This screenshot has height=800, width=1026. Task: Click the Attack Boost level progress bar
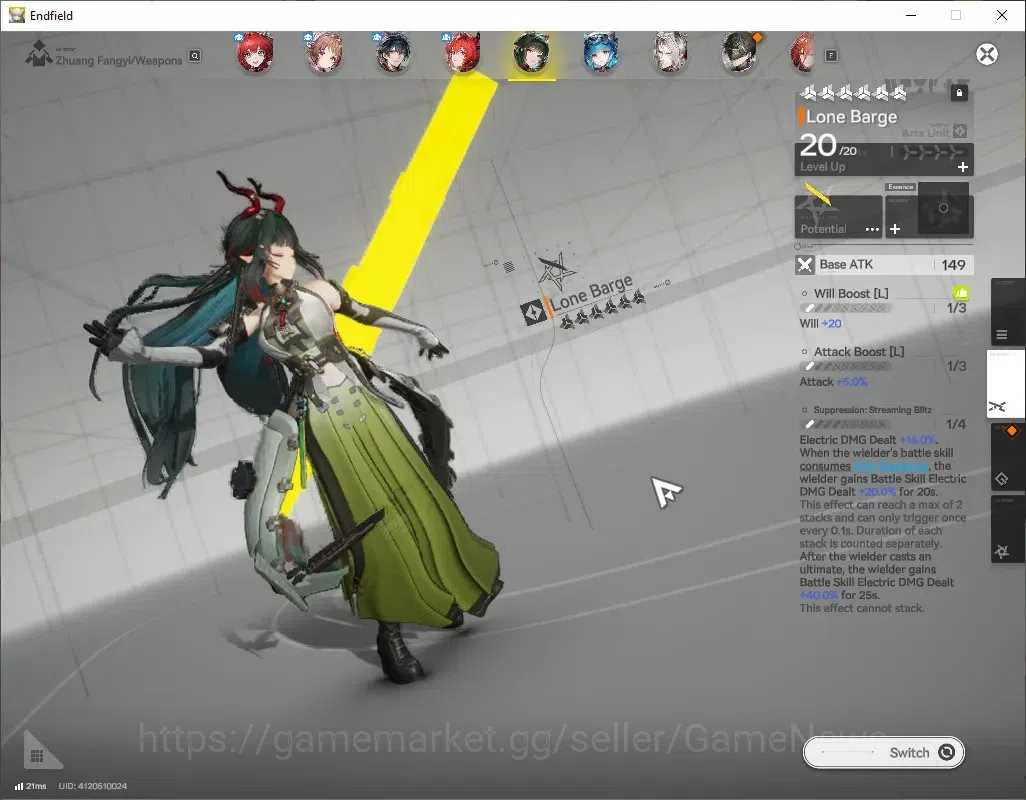(x=846, y=366)
